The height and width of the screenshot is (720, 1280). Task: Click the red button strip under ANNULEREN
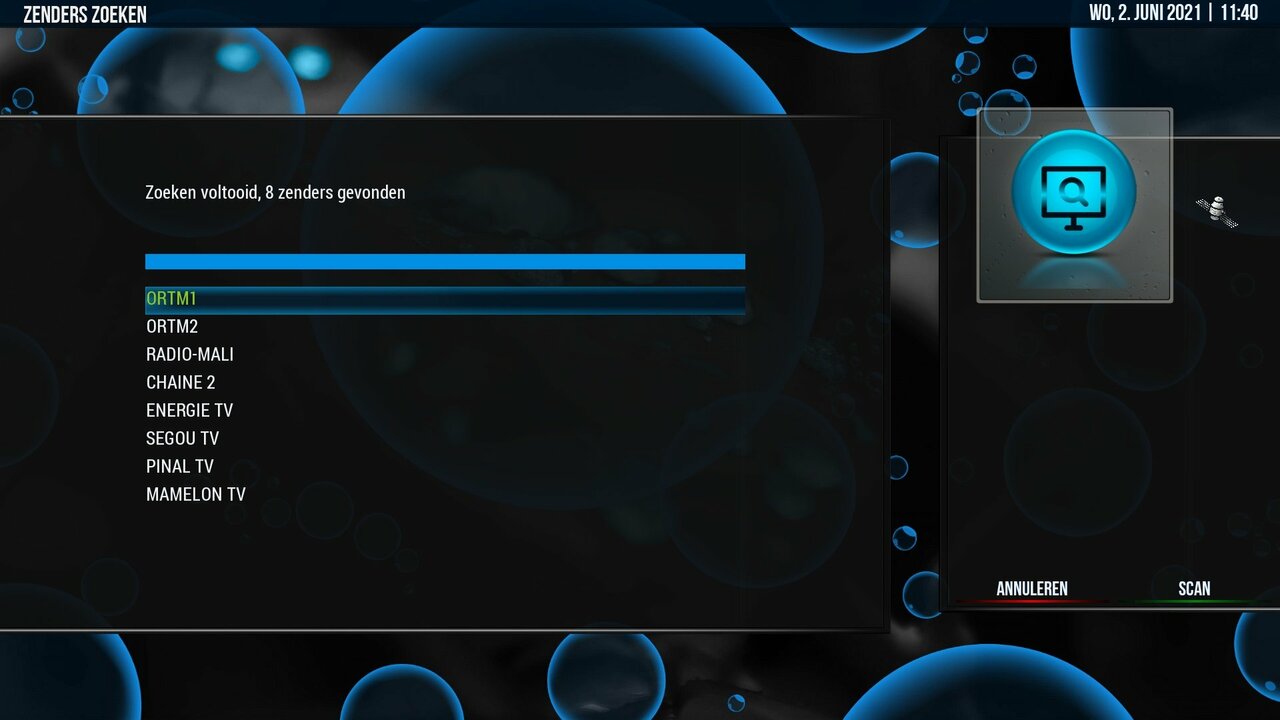tap(1030, 601)
